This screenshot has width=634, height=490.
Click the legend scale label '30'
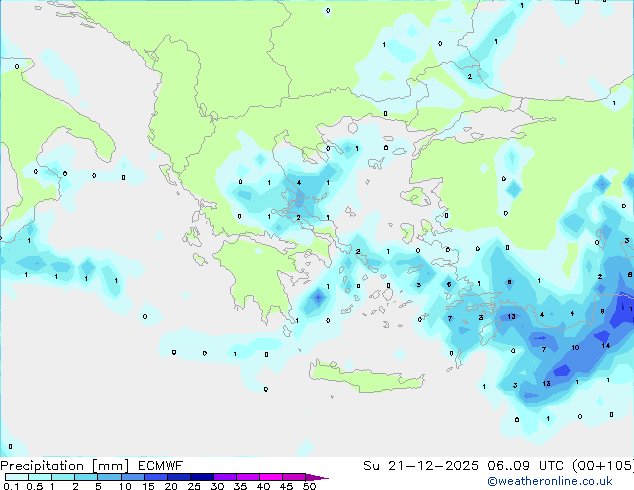point(217,486)
